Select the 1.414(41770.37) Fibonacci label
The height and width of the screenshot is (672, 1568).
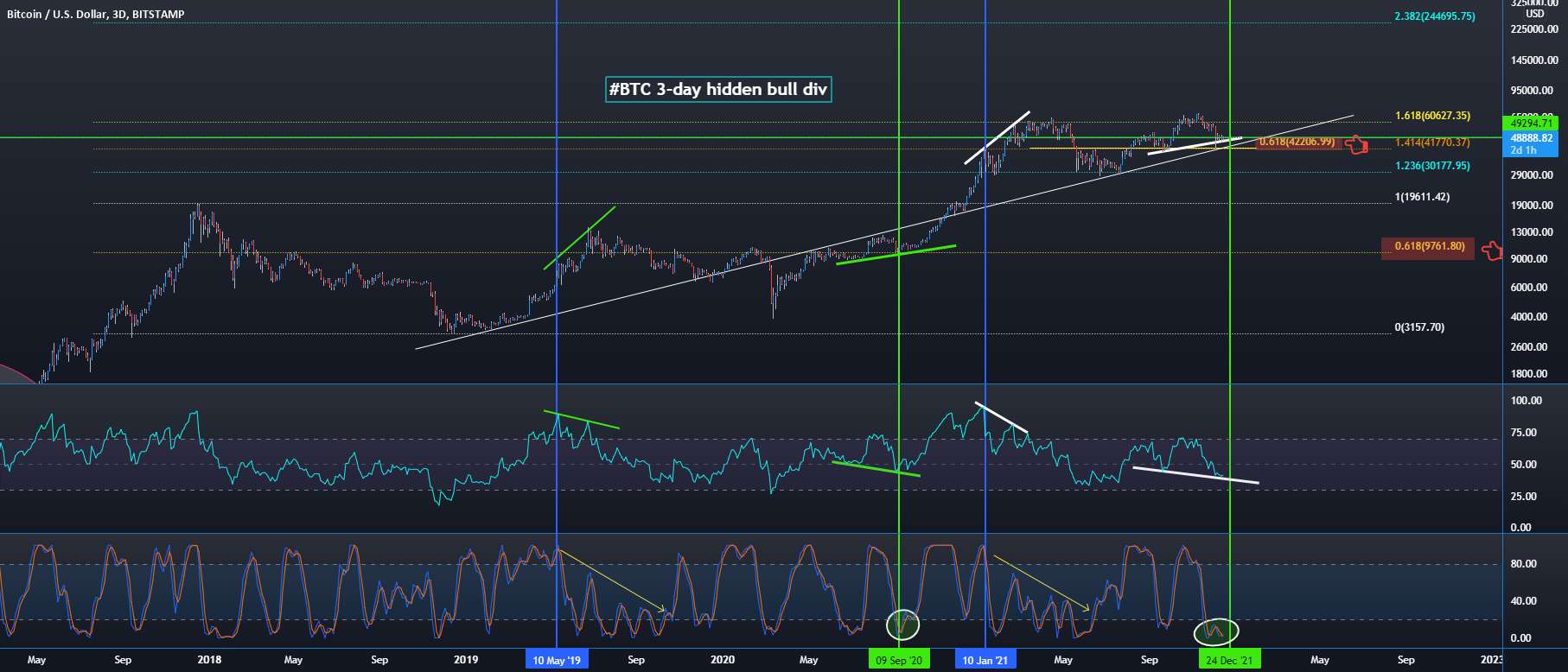click(1432, 143)
